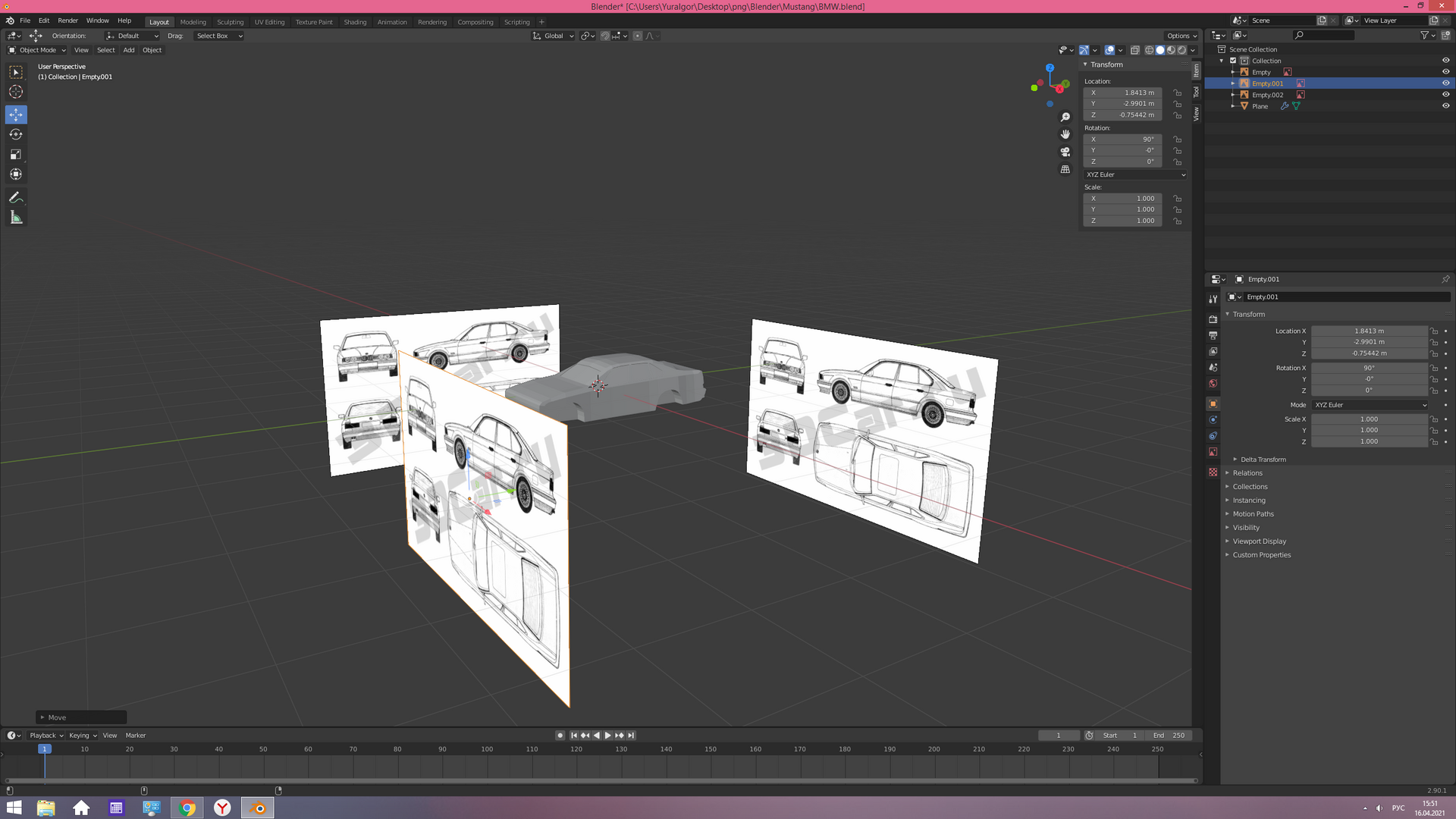Screen dimensions: 1456x819
Task: Open the Texture properties checker tab
Action: [1213, 472]
